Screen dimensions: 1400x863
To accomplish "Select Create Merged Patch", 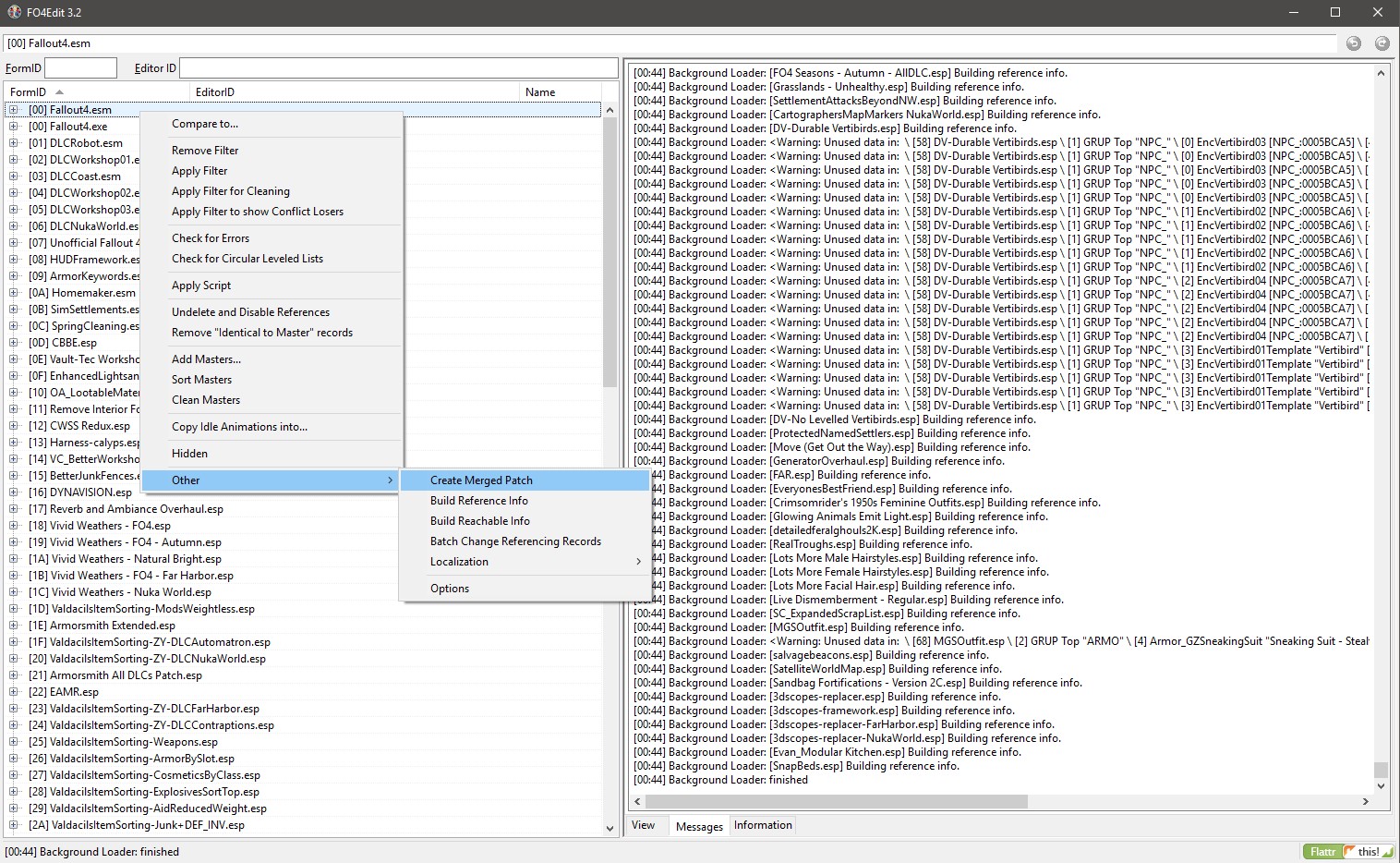I will click(x=525, y=480).
